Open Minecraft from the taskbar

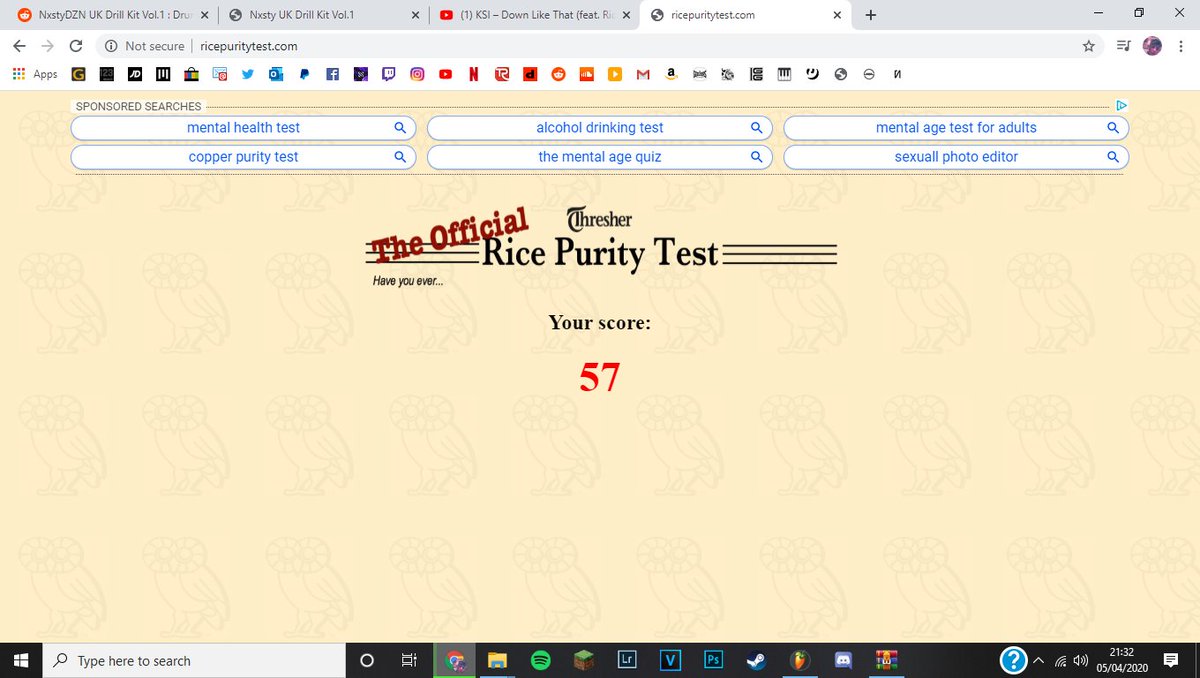(x=584, y=660)
